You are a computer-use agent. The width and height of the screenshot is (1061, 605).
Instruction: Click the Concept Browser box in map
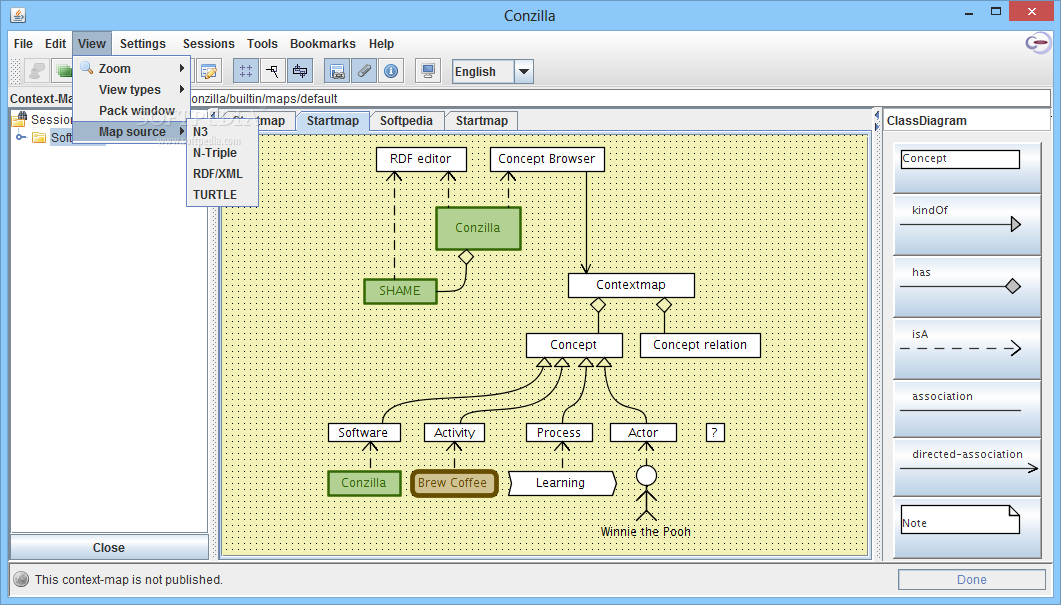point(547,159)
